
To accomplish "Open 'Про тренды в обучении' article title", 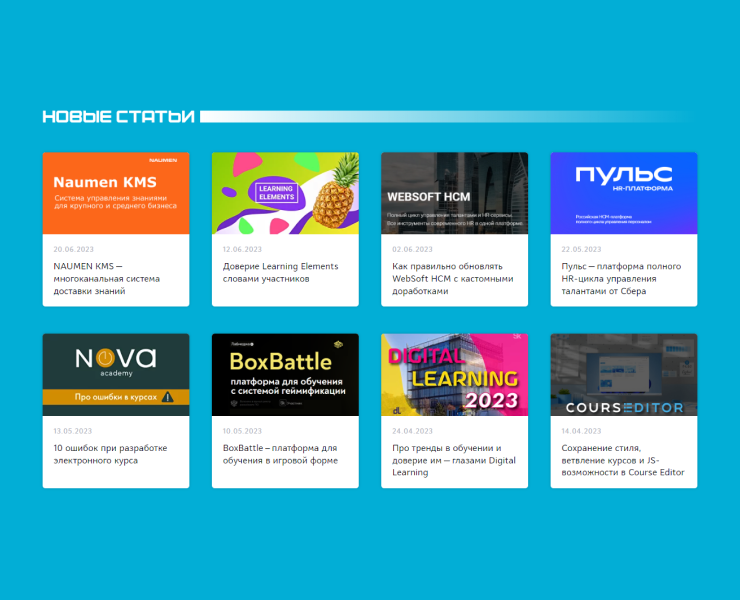I will [x=453, y=460].
